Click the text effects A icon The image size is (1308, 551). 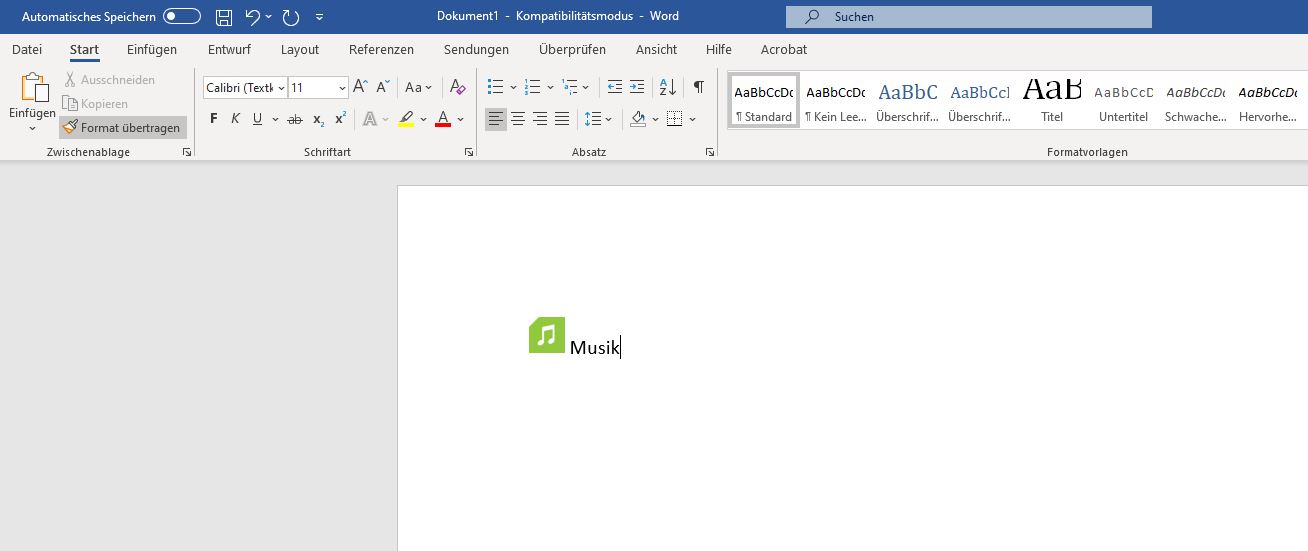pos(370,119)
